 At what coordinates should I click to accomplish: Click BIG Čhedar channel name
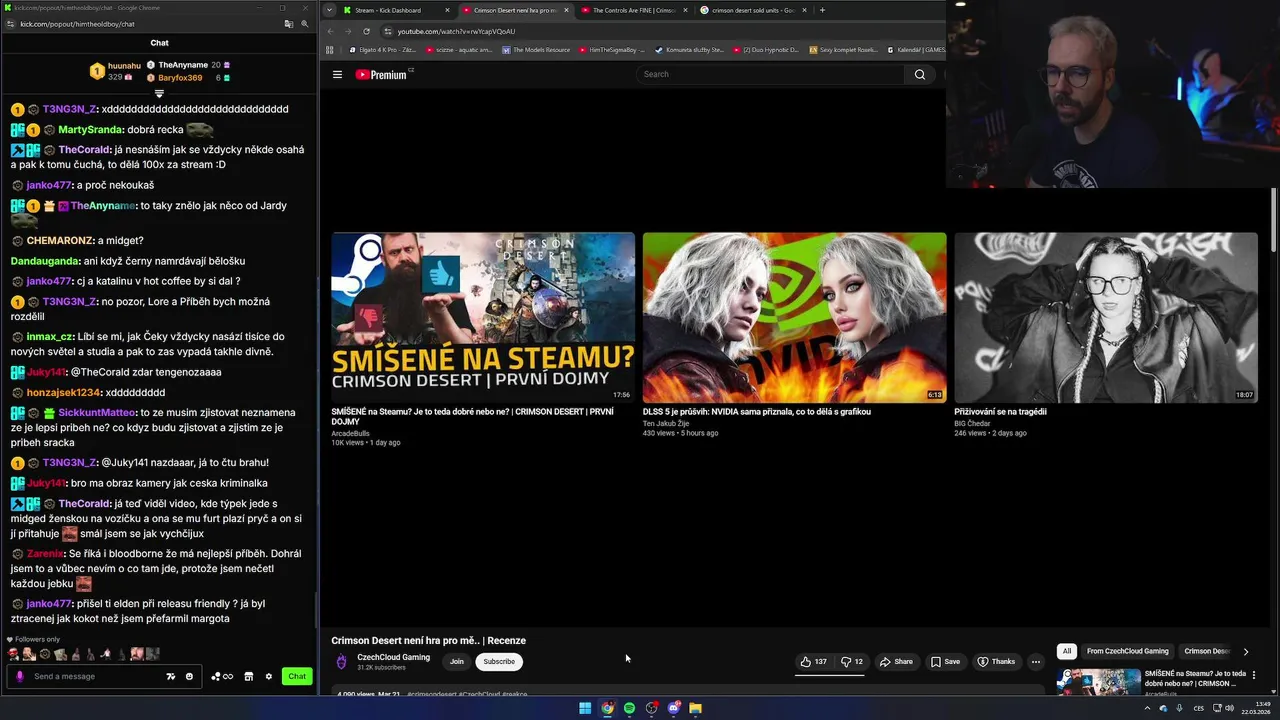[972, 424]
